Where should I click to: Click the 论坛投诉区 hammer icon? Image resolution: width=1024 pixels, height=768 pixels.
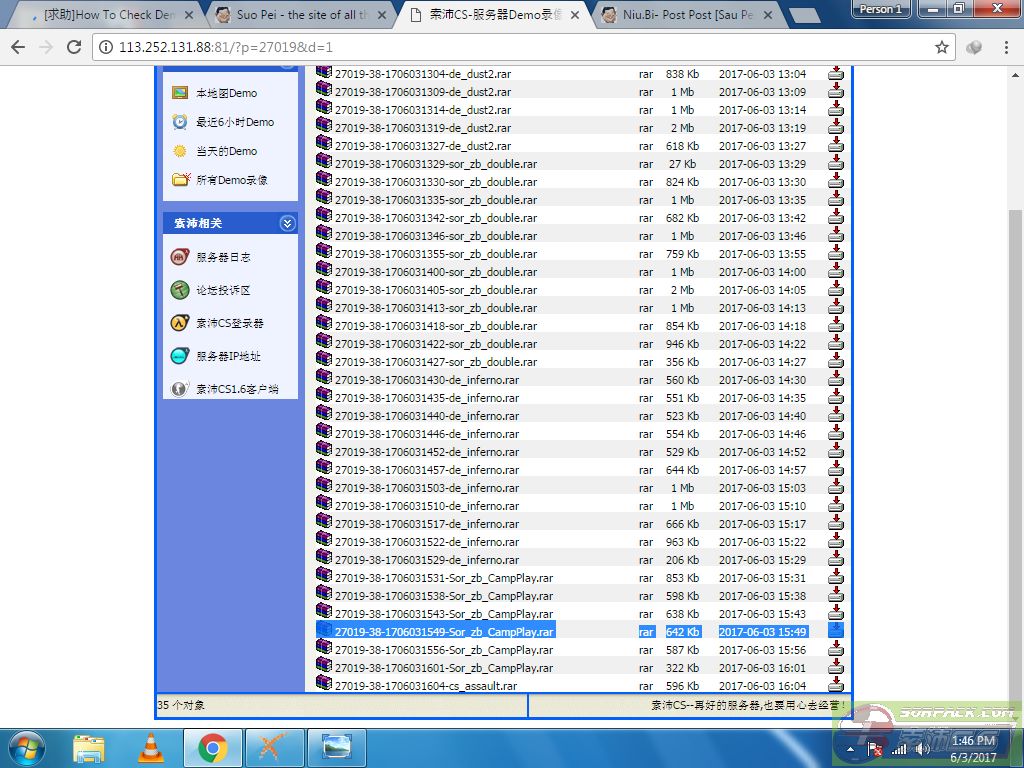pos(180,290)
